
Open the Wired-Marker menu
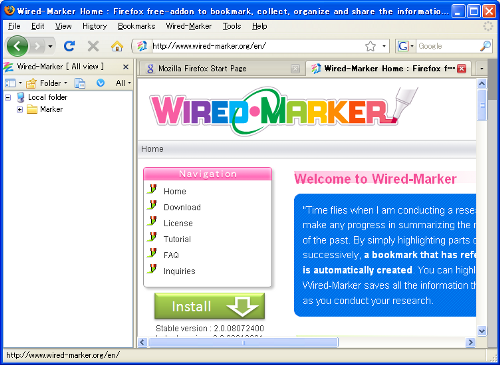tap(188, 26)
